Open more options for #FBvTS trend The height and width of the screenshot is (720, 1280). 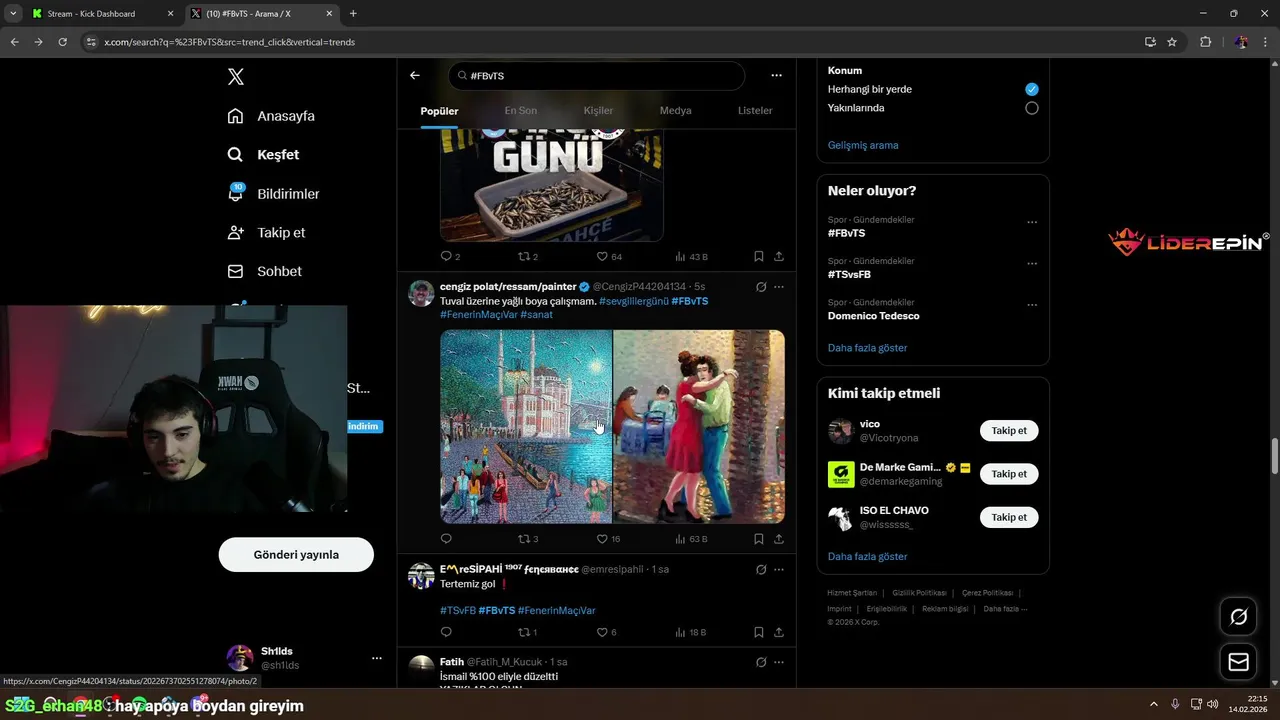point(1032,222)
